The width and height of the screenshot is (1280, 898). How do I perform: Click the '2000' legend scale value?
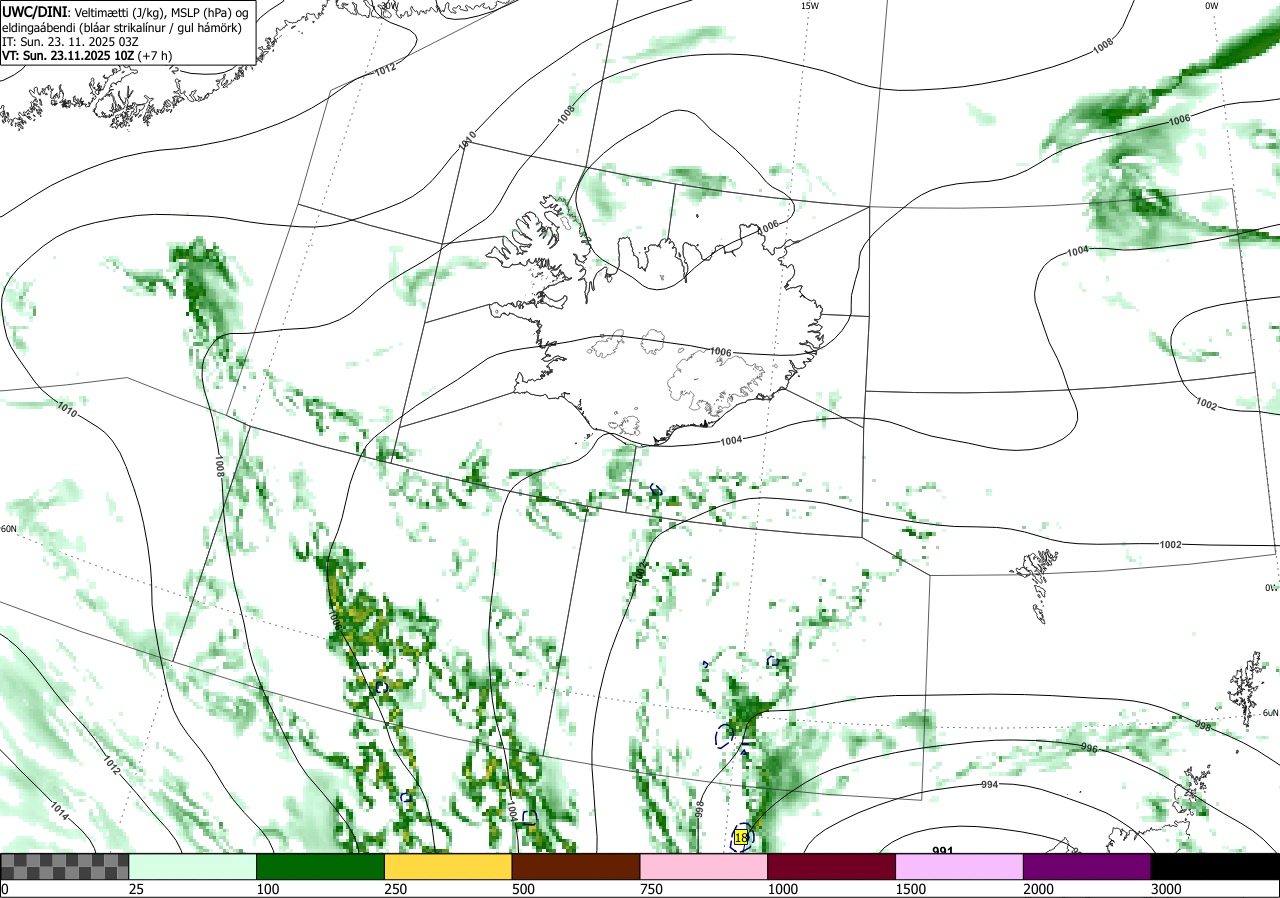(x=1038, y=889)
